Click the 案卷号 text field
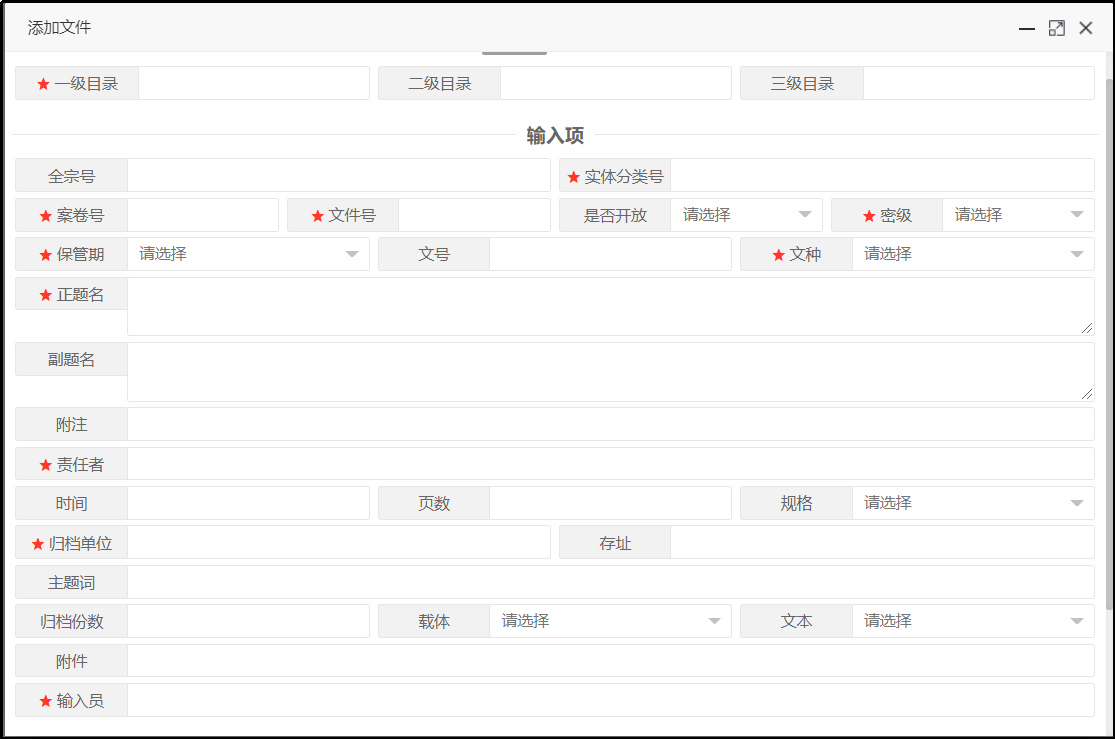Screen dimensions: 1115x739 pos(202,215)
